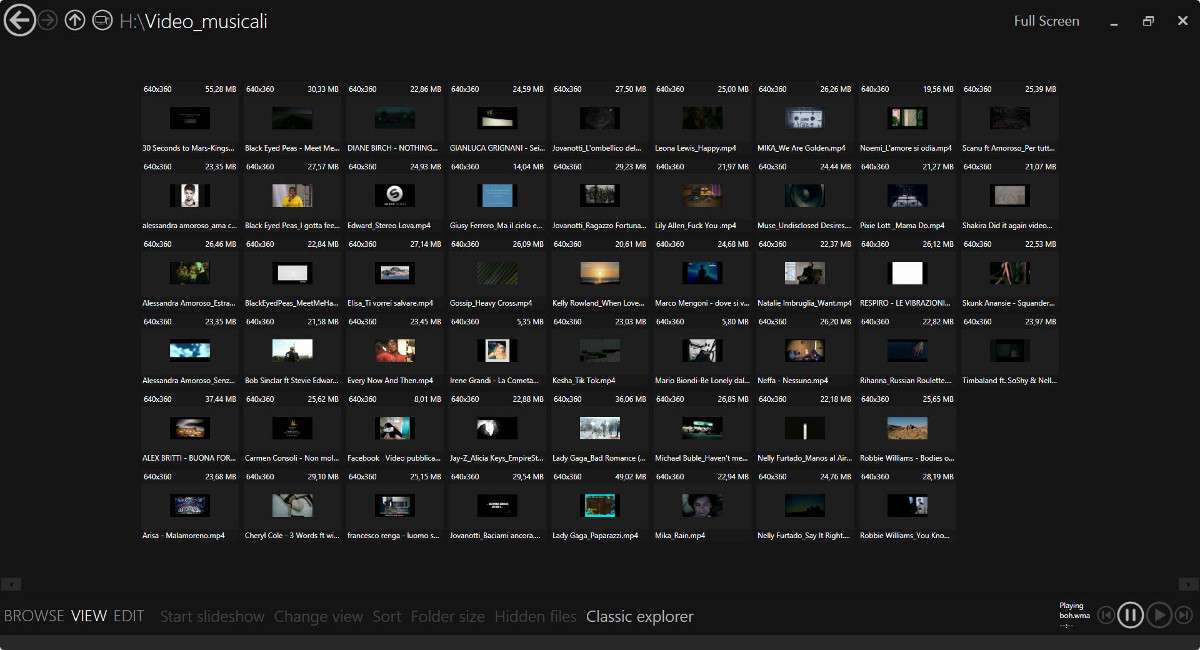Select Giusy Ferrero_Ma il cielo thumbnail
Image resolution: width=1200 pixels, height=650 pixels.
[497, 196]
